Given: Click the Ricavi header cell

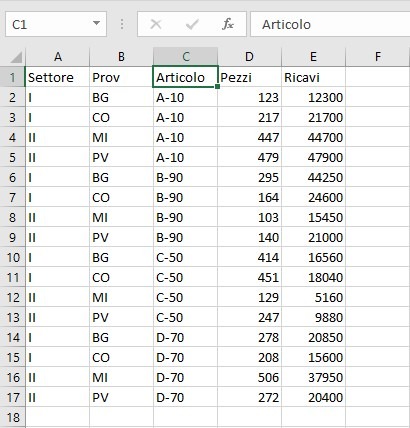Looking at the screenshot, I should [x=313, y=77].
